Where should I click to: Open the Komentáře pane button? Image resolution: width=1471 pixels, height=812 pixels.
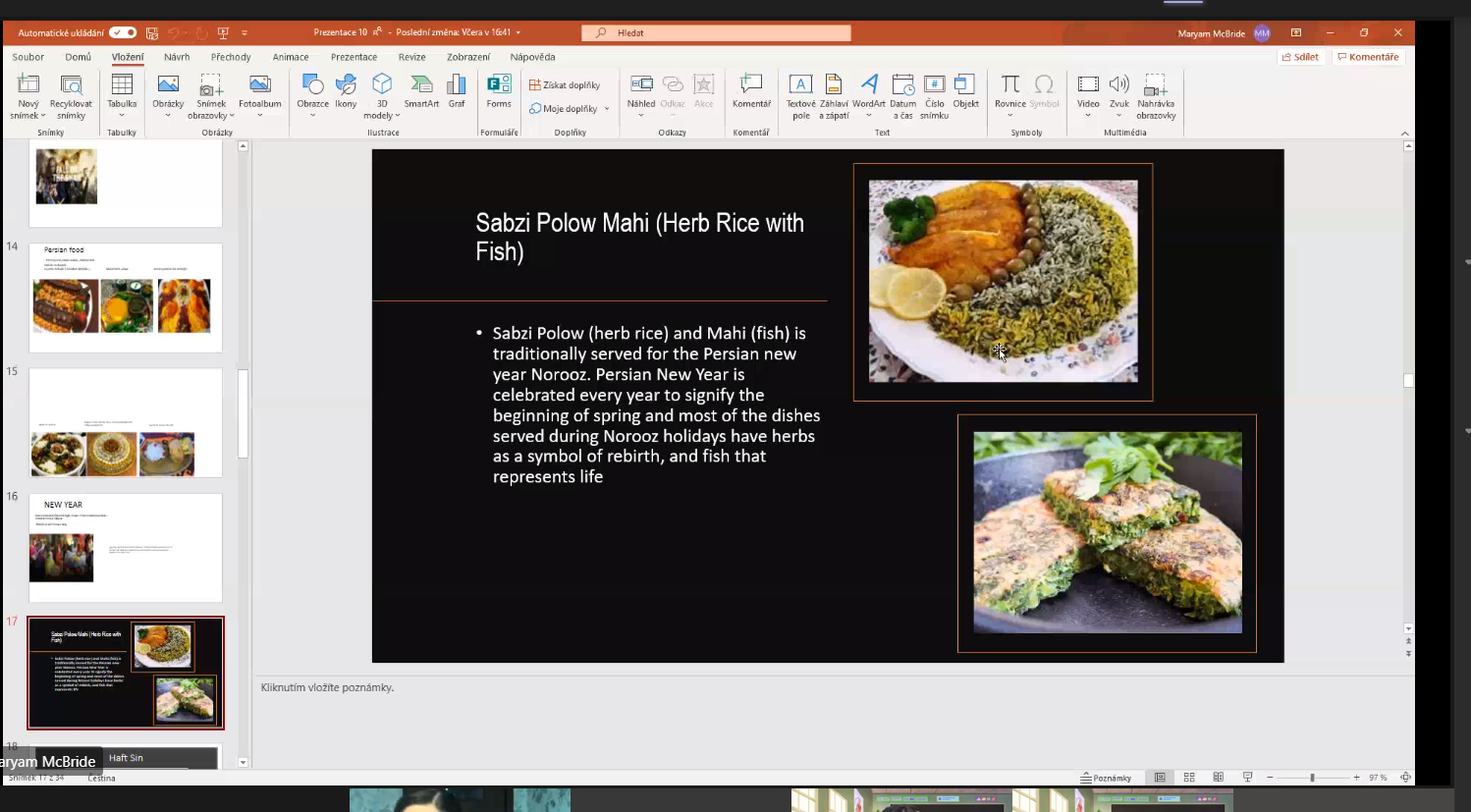pos(1368,57)
